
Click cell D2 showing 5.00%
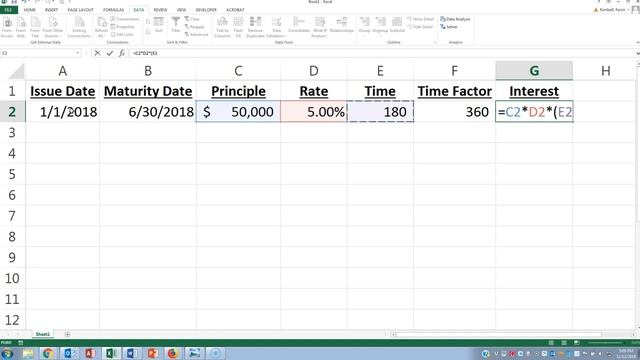(313, 111)
